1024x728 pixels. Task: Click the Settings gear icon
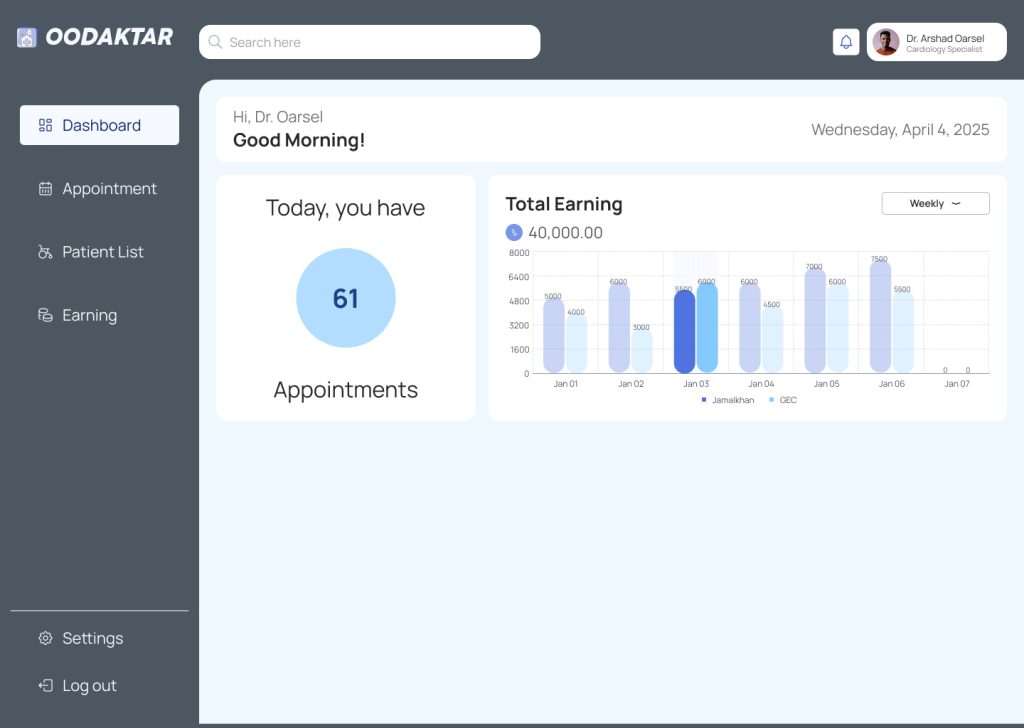pos(45,638)
